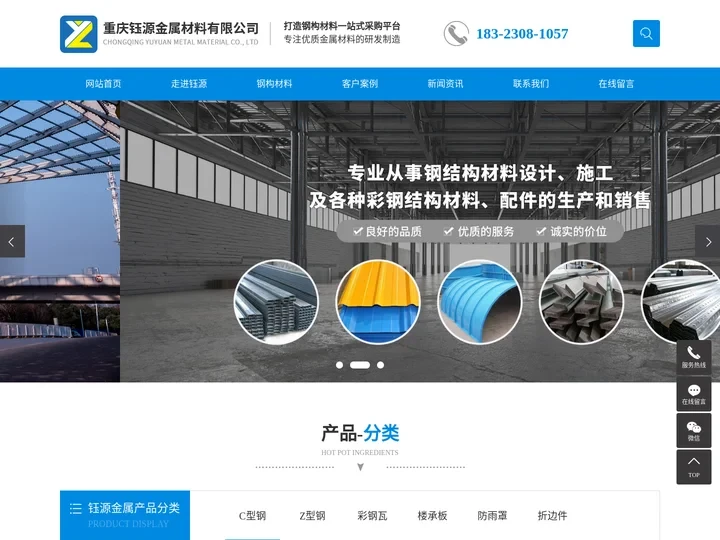Select the 防雨罩 product tab
This screenshot has height=540, width=720.
tap(492, 516)
